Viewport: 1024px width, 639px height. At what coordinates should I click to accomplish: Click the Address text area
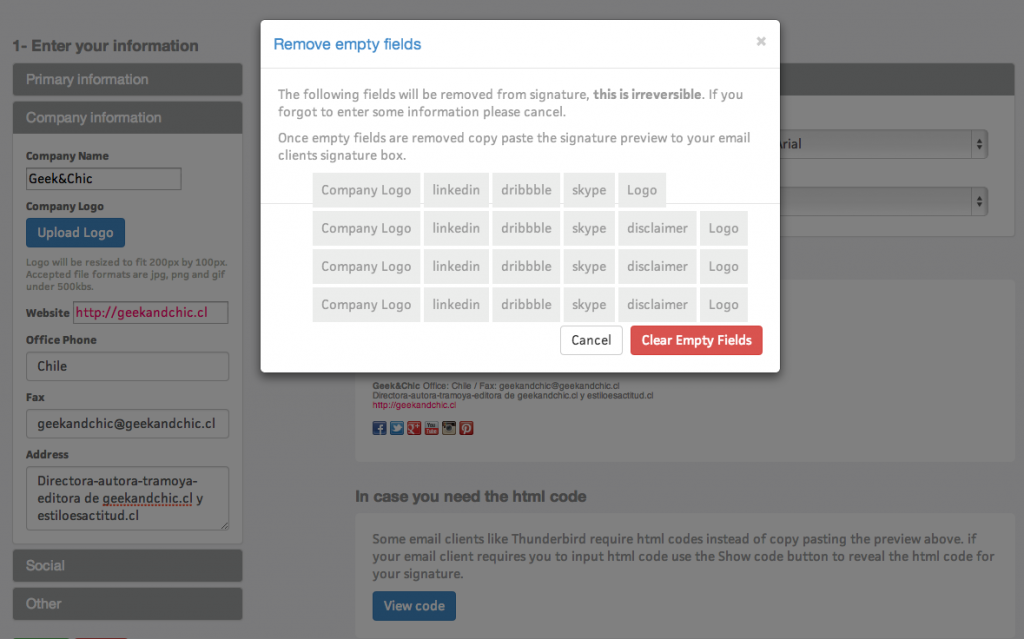tap(127, 498)
